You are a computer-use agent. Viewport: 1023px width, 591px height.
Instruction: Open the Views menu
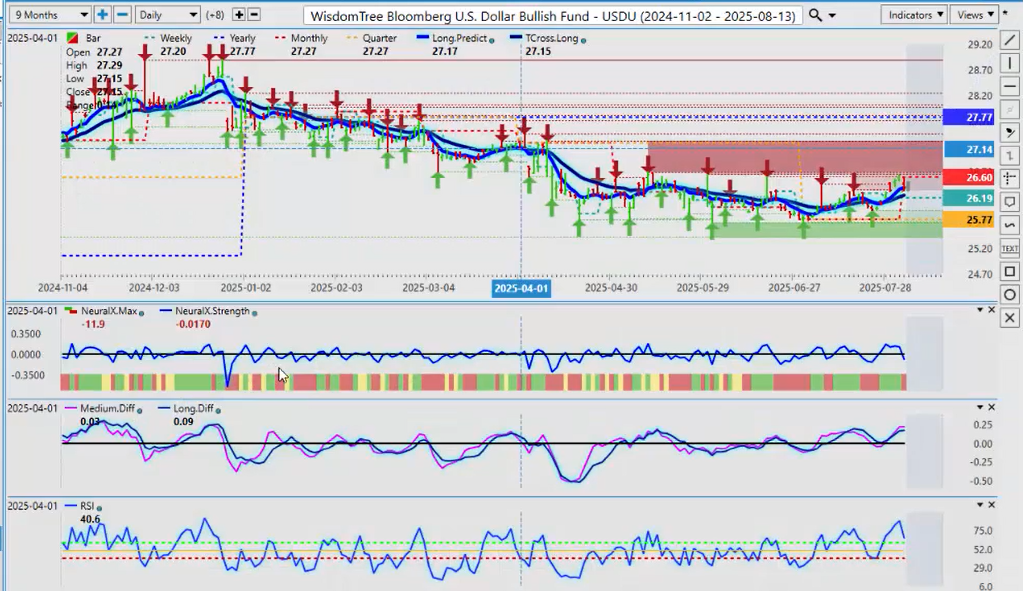[x=975, y=15]
